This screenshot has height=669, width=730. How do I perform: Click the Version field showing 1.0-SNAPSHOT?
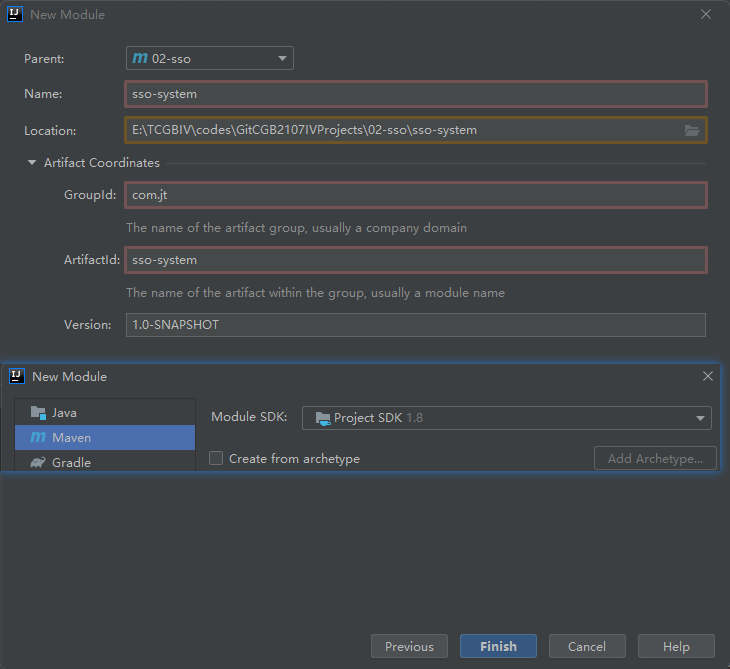point(416,325)
